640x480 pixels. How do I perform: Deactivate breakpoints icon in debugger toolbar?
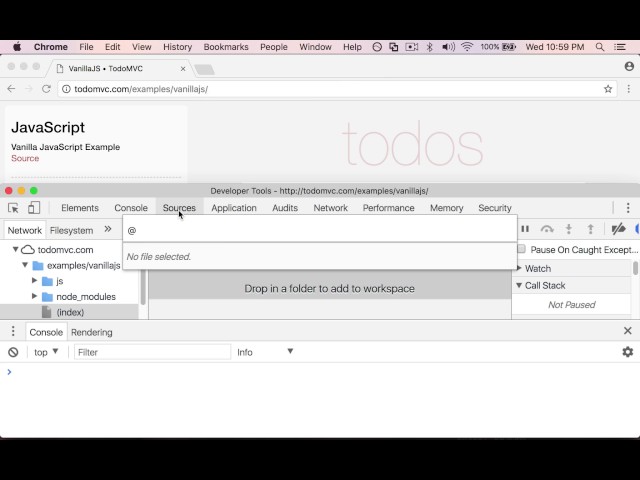[618, 229]
